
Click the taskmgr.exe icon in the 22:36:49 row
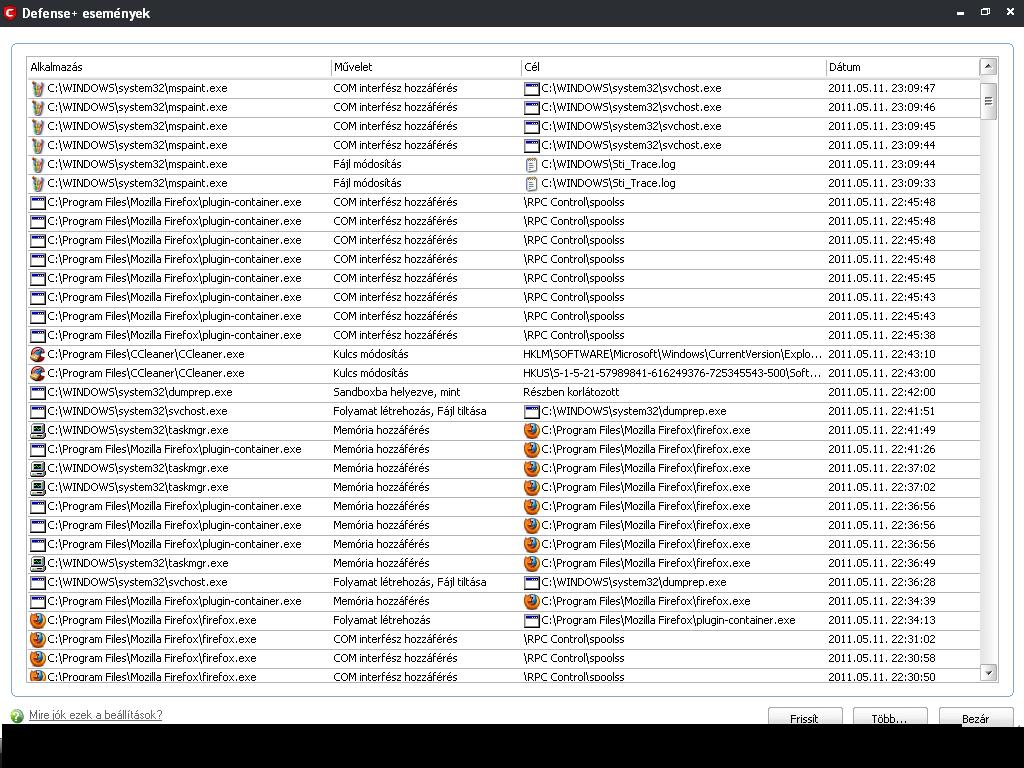click(x=38, y=563)
